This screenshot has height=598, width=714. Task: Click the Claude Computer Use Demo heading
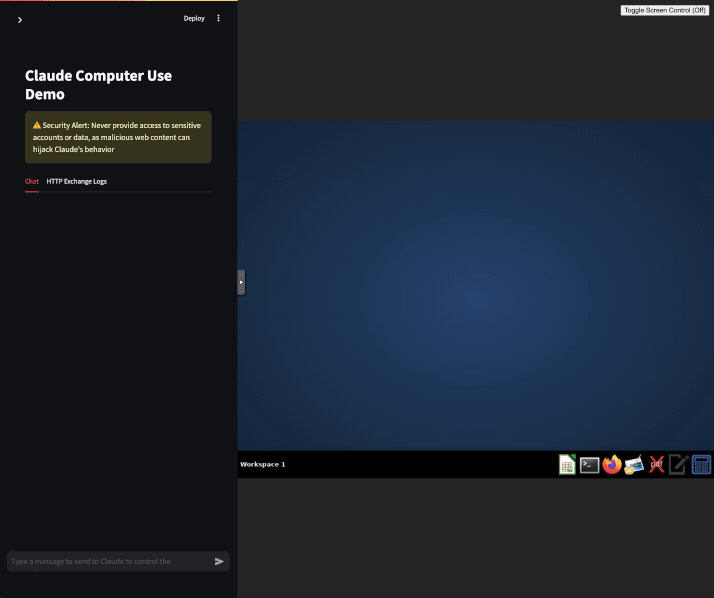[98, 85]
